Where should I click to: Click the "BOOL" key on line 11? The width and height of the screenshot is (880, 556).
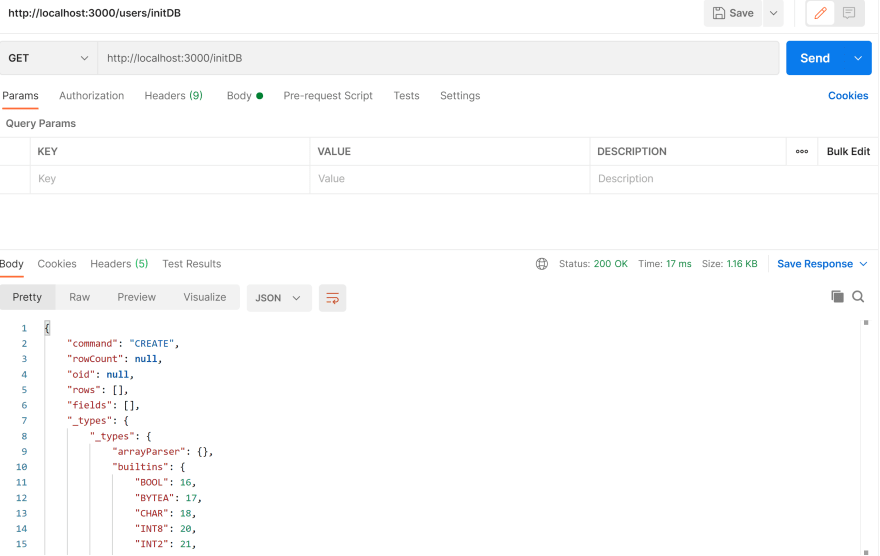click(x=152, y=483)
